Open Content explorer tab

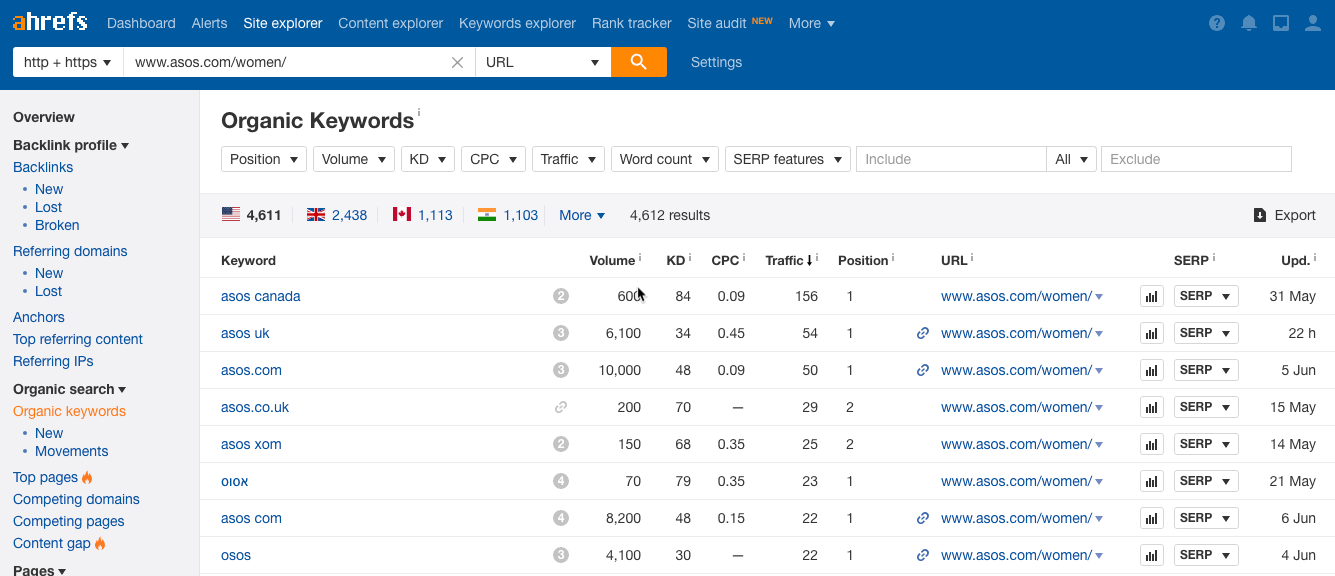[391, 23]
